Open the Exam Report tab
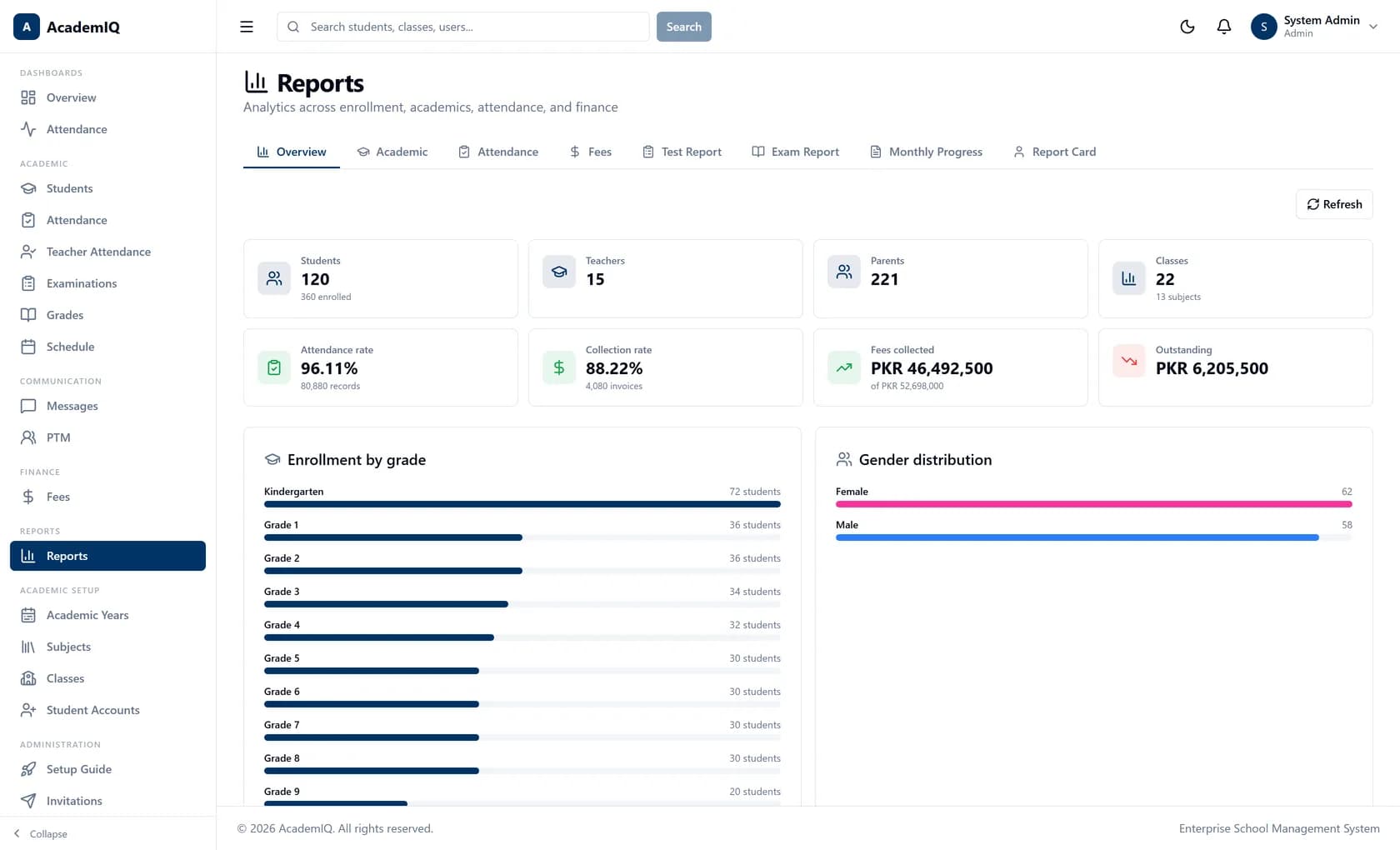Viewport: 1400px width, 850px height. click(x=796, y=152)
